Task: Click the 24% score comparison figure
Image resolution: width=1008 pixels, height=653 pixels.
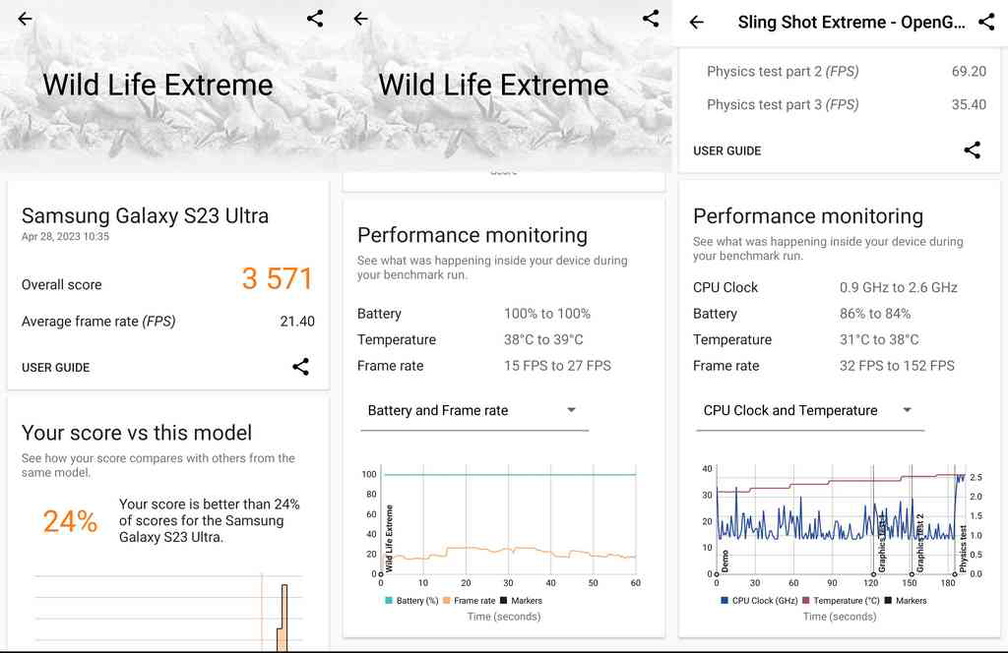Action: (70, 521)
